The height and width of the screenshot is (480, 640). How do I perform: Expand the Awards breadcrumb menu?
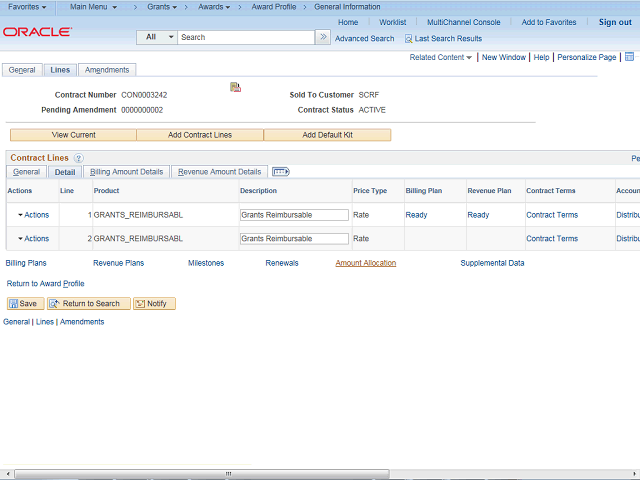tap(214, 7)
